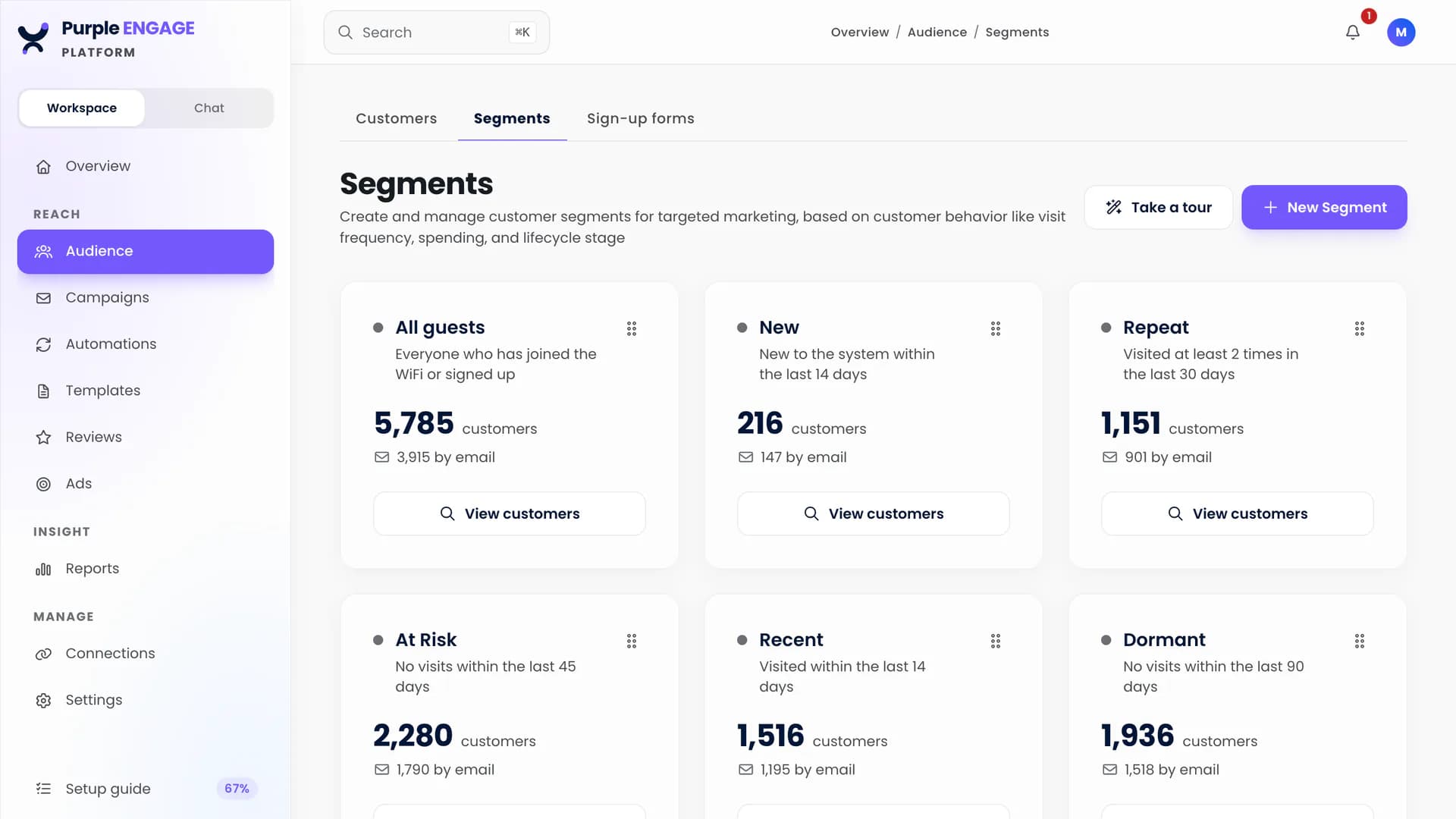Open the notifications bell
Screen dimensions: 1456x819
point(1352,33)
